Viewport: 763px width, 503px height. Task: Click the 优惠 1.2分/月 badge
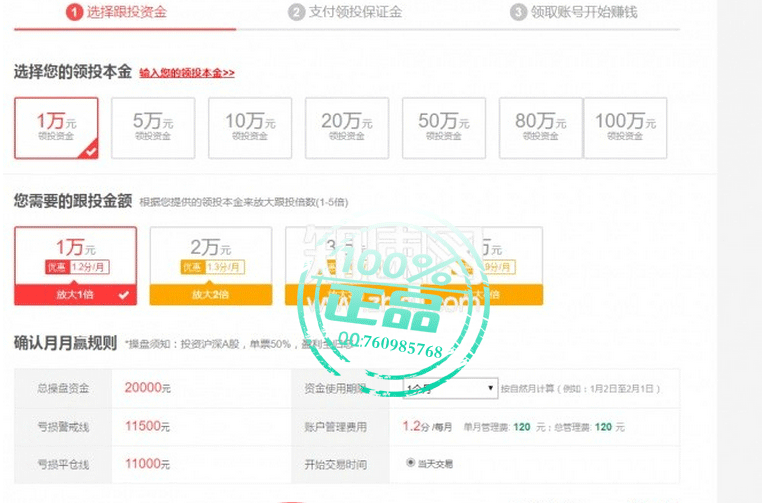[x=77, y=267]
